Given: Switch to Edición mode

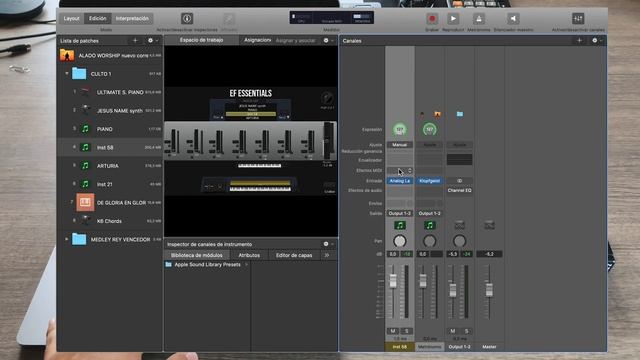Looking at the screenshot, I should point(98,18).
